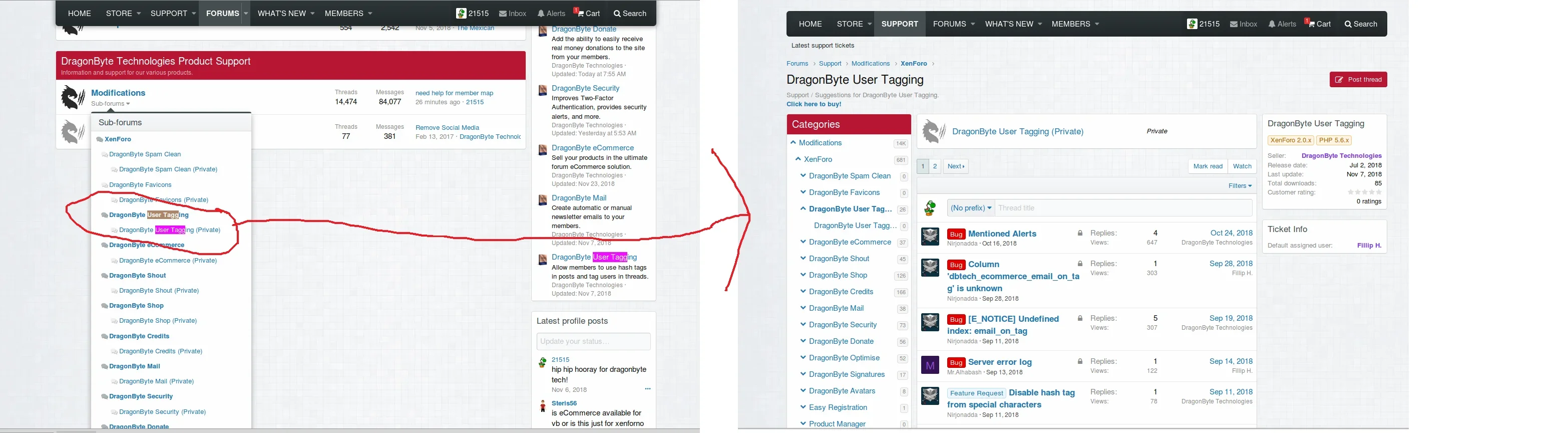Click the Watch button
The height and width of the screenshot is (433, 1568).
(1242, 166)
